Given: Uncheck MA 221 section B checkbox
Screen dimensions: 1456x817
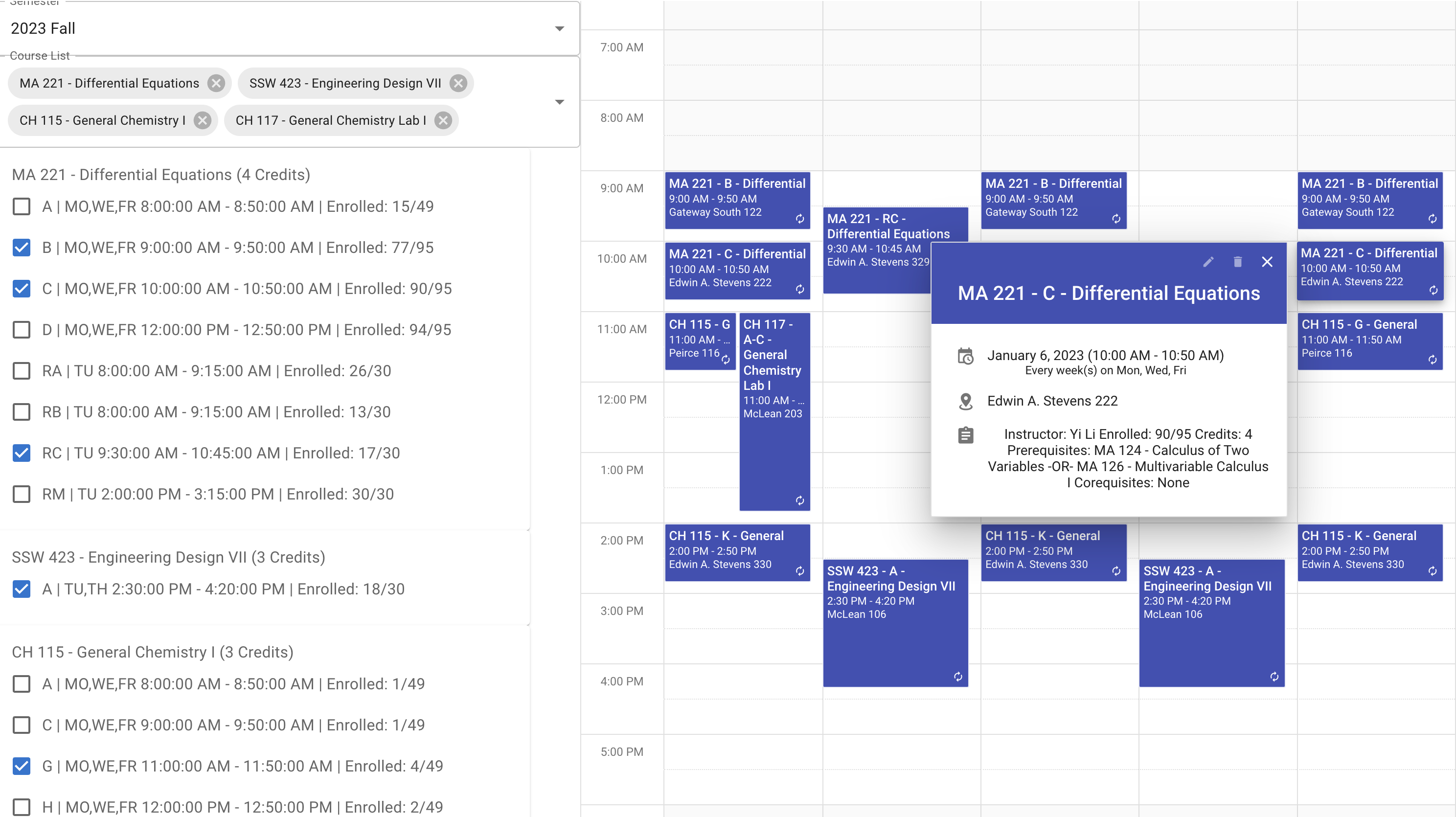Looking at the screenshot, I should (22, 248).
